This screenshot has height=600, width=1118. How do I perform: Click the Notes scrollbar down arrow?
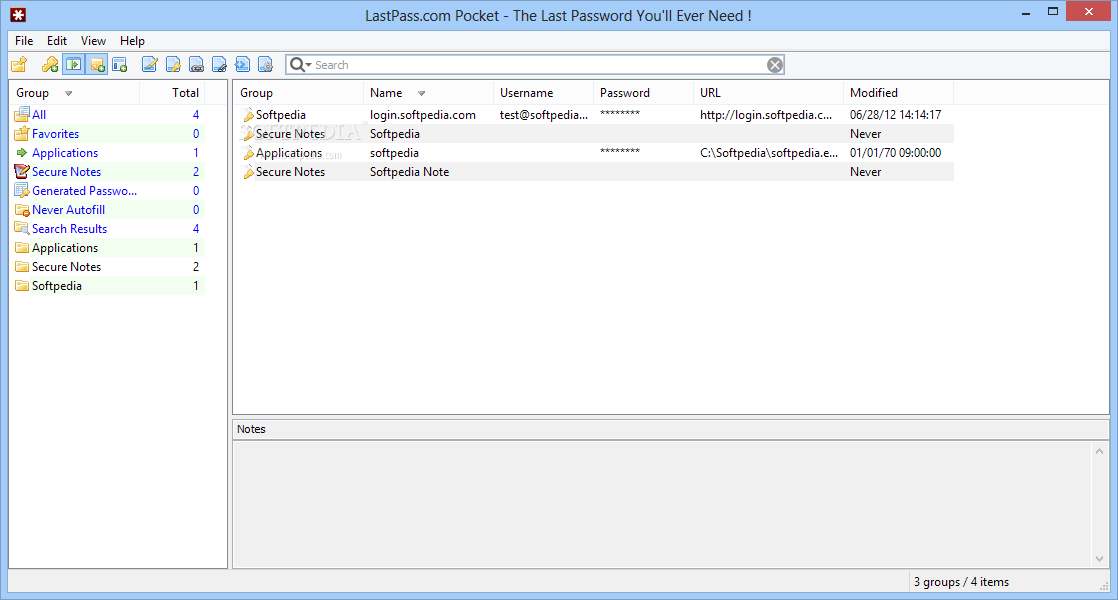pyautogui.click(x=1099, y=559)
